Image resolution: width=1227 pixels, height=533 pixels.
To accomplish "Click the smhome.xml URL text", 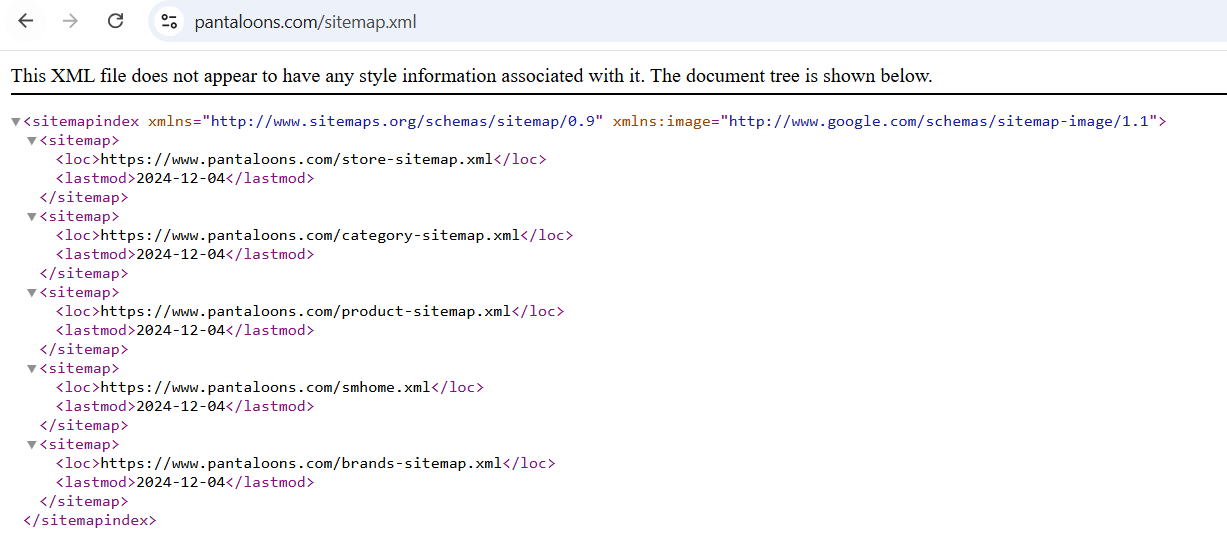I will tap(266, 387).
